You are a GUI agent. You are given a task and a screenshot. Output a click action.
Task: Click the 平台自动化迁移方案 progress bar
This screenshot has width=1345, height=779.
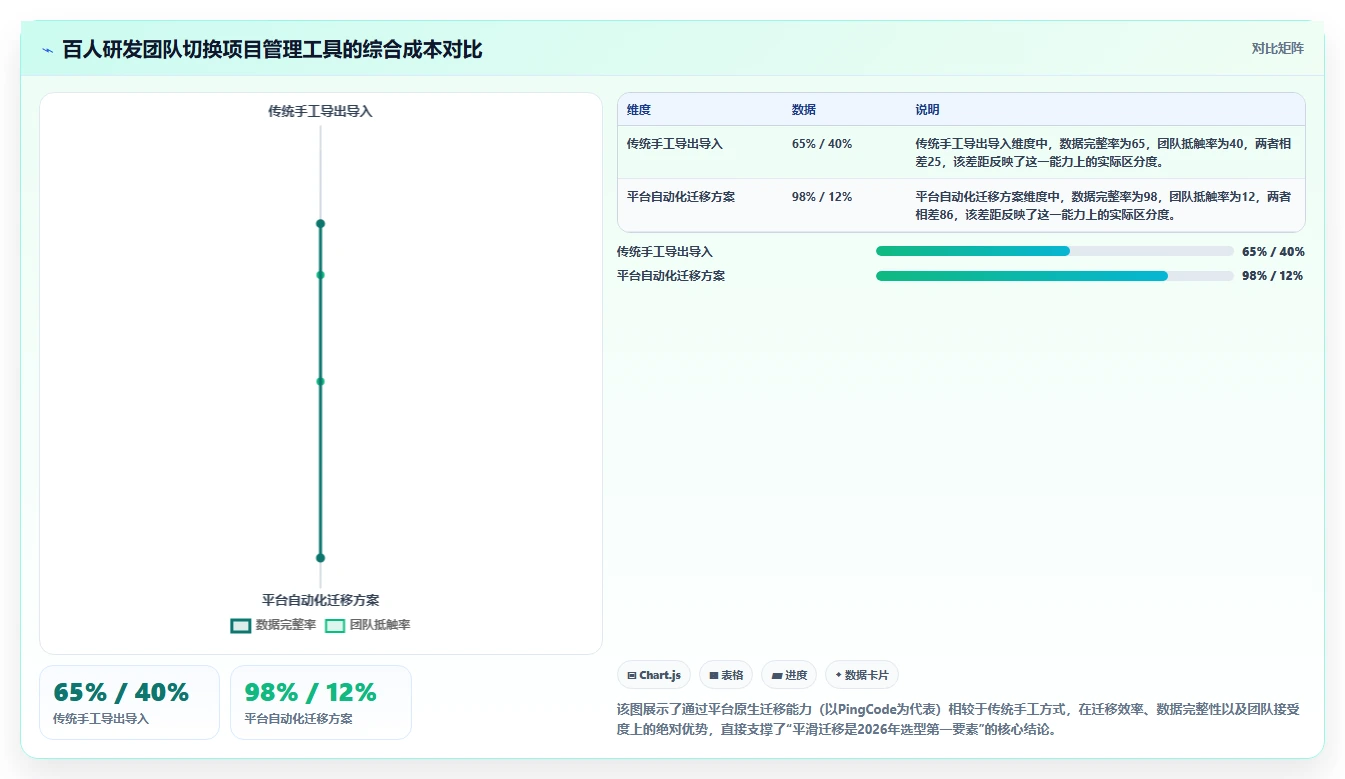(x=1055, y=276)
